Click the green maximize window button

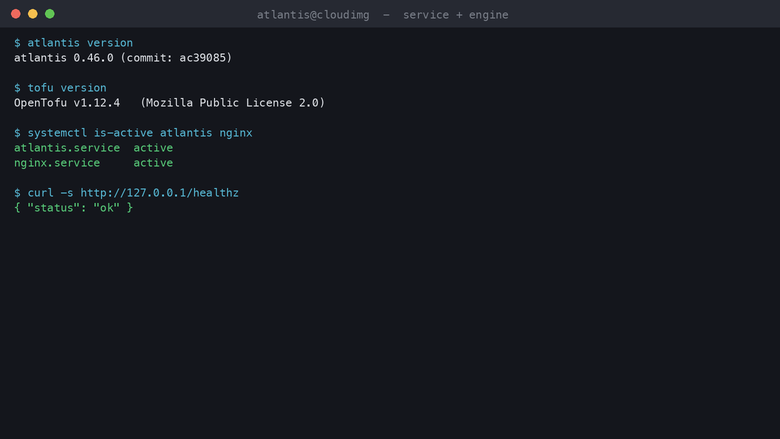click(50, 14)
